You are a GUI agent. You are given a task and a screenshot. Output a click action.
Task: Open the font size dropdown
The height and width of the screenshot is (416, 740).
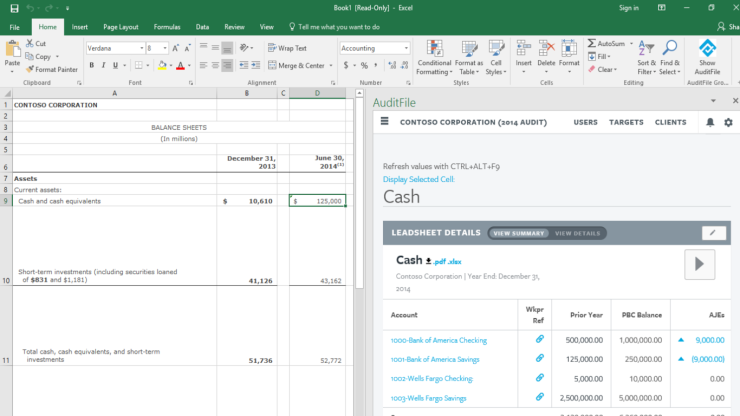click(165, 48)
